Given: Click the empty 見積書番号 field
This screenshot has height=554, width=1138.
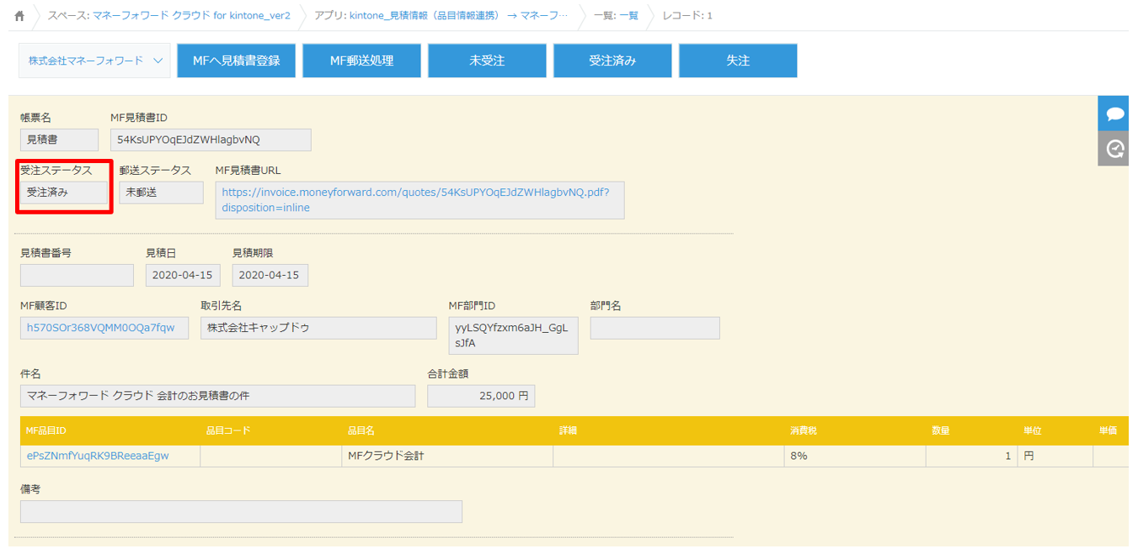Looking at the screenshot, I should (x=77, y=275).
